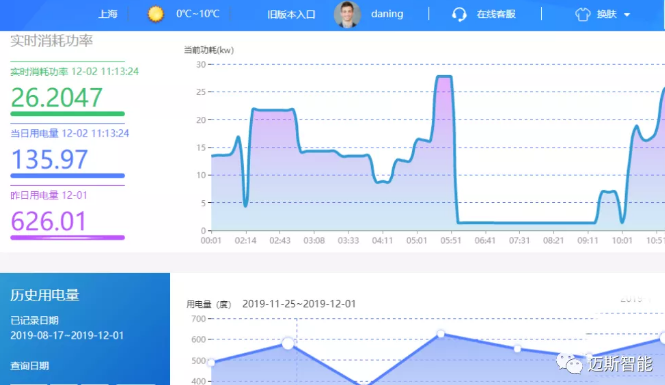Click the 05:51 peak on power chart
665x385 pixels.
(x=444, y=77)
